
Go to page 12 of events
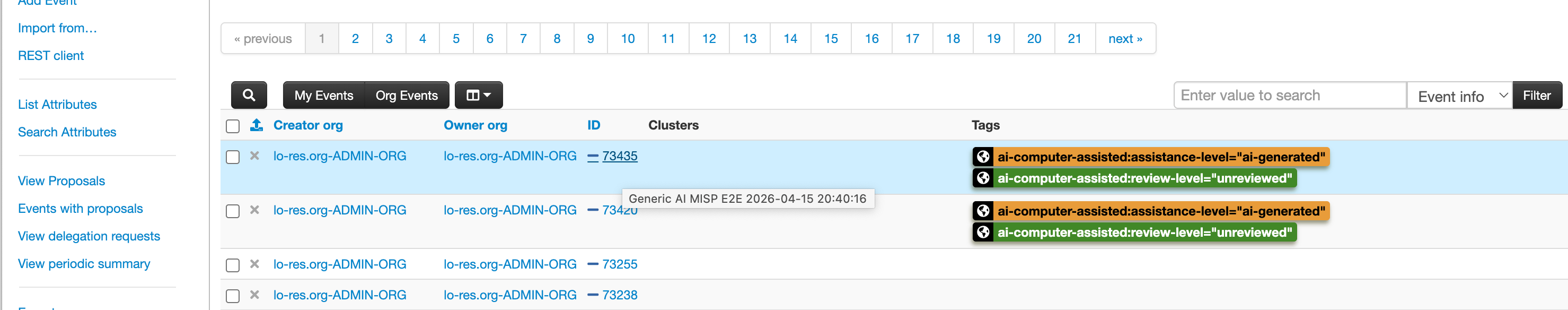click(x=709, y=39)
